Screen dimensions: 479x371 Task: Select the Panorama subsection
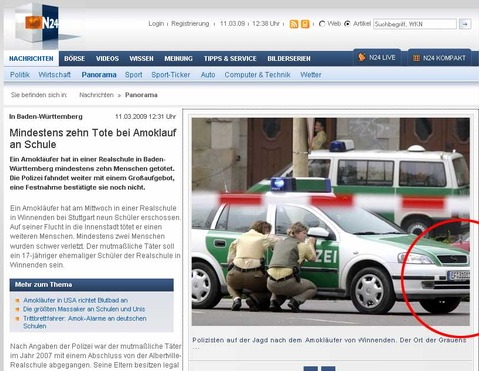99,75
